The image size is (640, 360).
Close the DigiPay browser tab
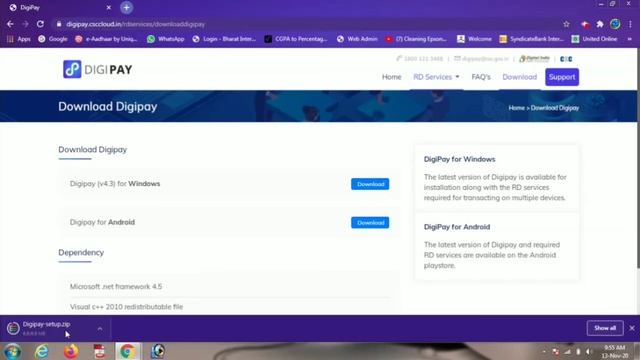point(109,7)
